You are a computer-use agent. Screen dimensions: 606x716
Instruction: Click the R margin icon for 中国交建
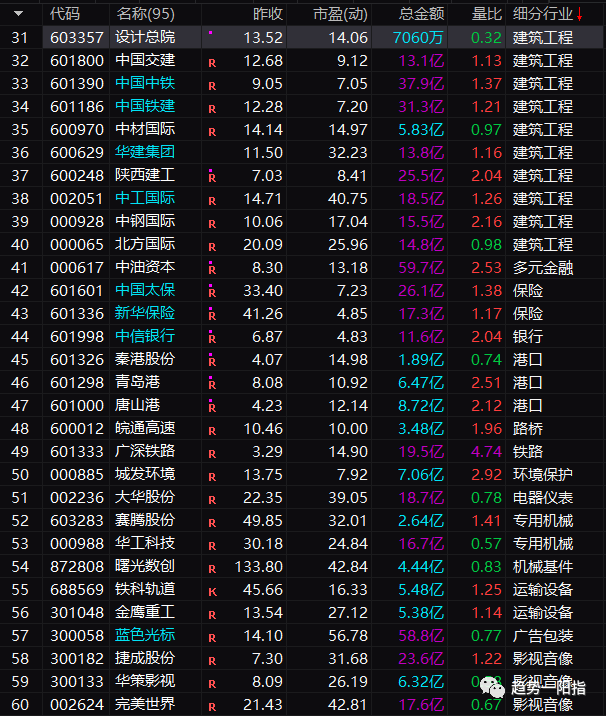[212, 63]
